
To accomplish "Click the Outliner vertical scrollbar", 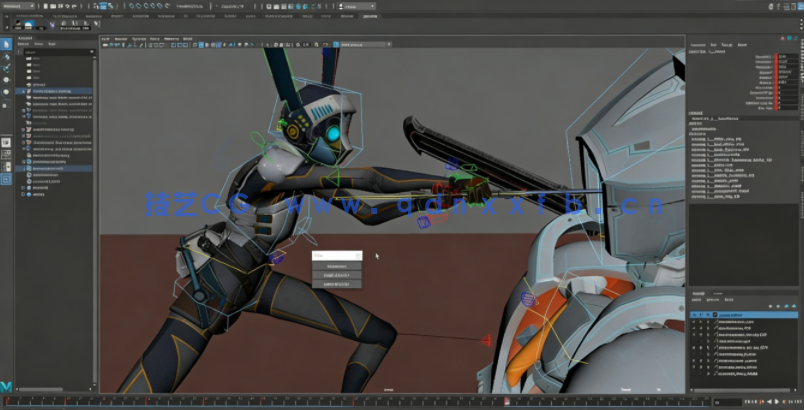I will [95, 220].
